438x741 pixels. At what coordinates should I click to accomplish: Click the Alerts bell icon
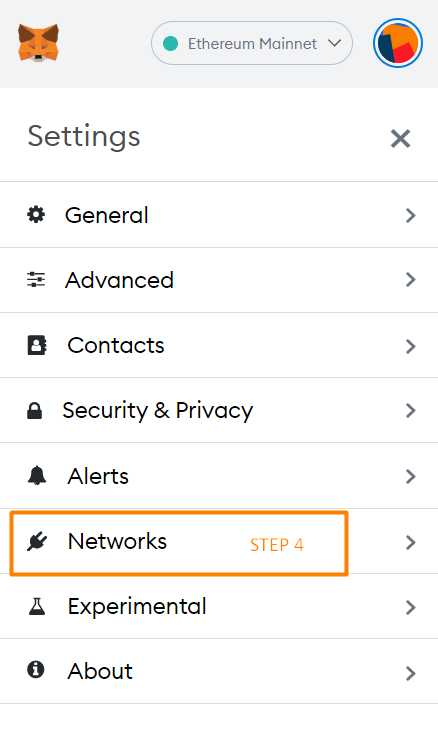pyautogui.click(x=36, y=475)
